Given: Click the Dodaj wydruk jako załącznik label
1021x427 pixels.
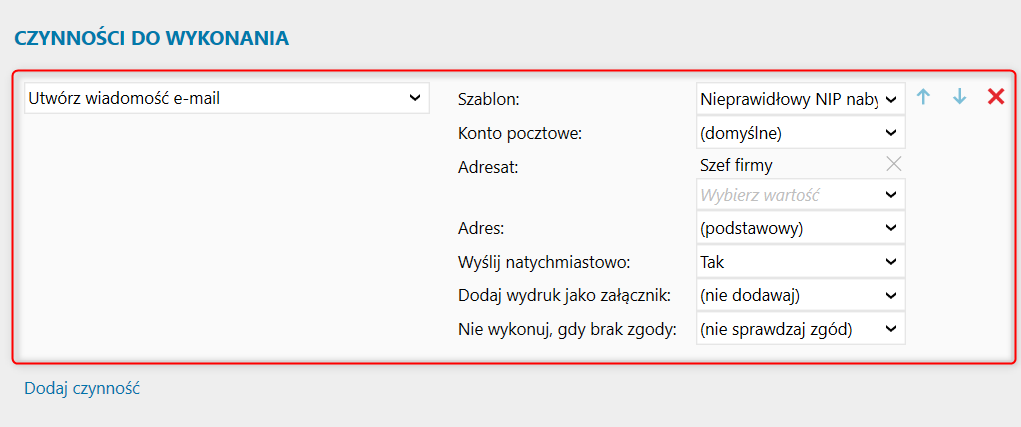Looking at the screenshot, I should pyautogui.click(x=563, y=295).
